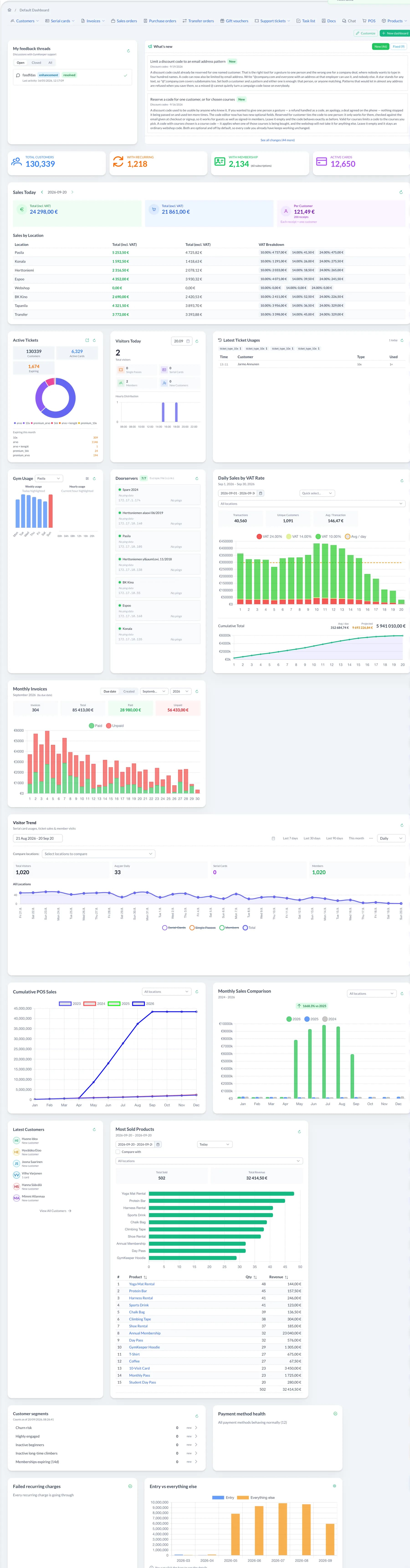Open calendar for Daily Sales date range
Image resolution: width=410 pixels, height=1568 pixels.
click(x=261, y=493)
